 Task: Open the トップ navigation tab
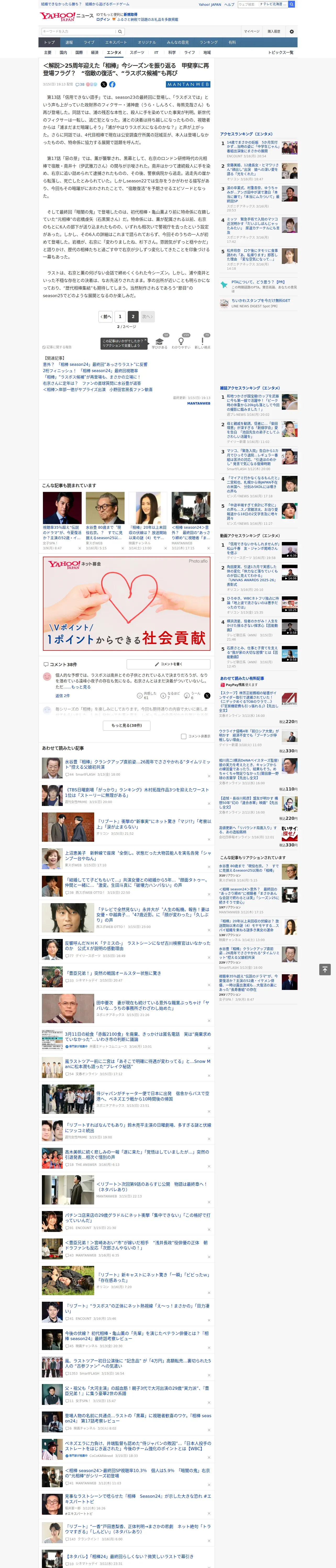pyautogui.click(x=49, y=43)
